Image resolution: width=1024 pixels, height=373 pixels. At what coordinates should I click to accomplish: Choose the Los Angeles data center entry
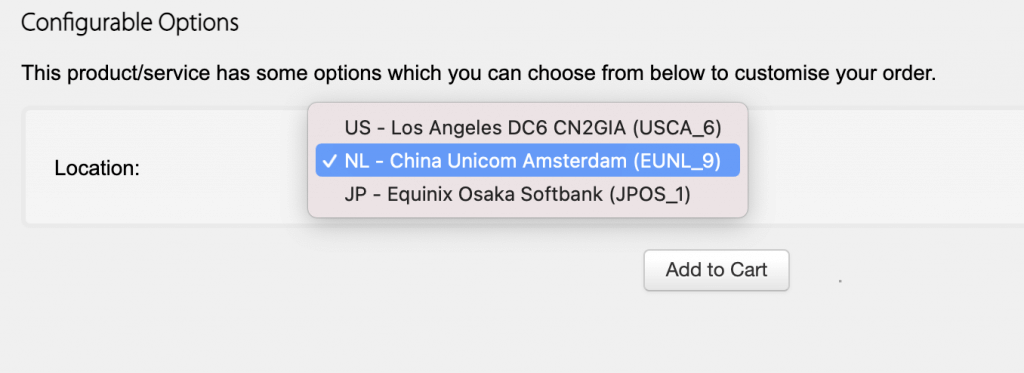528,129
